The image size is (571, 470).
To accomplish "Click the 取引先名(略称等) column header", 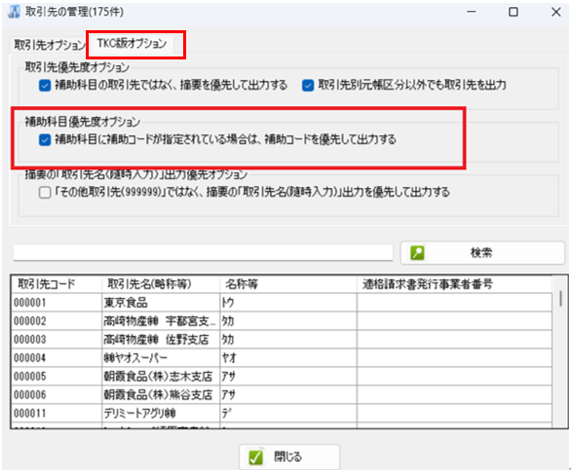I will click(161, 284).
